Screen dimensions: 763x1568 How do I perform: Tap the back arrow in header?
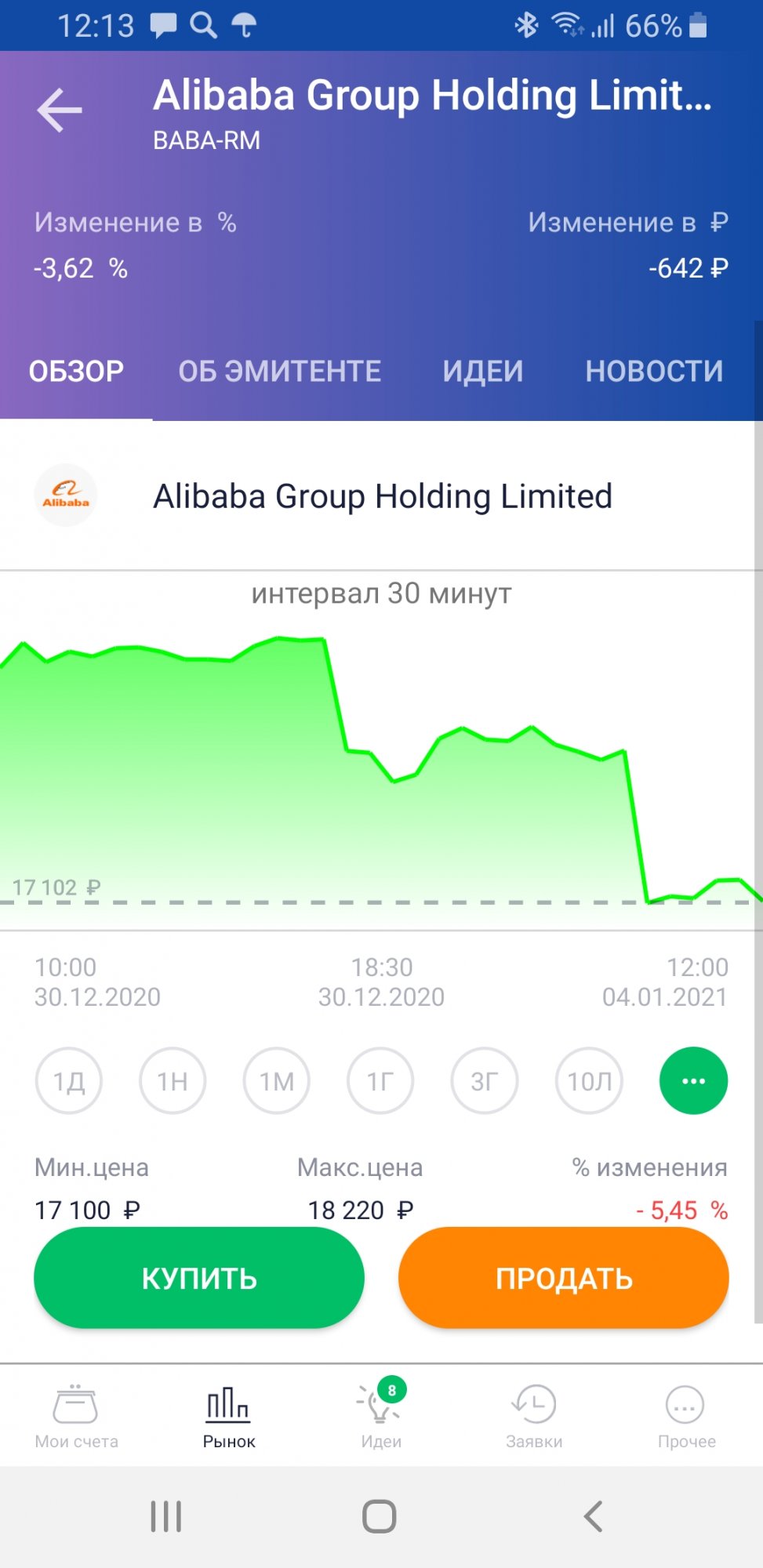pos(60,110)
